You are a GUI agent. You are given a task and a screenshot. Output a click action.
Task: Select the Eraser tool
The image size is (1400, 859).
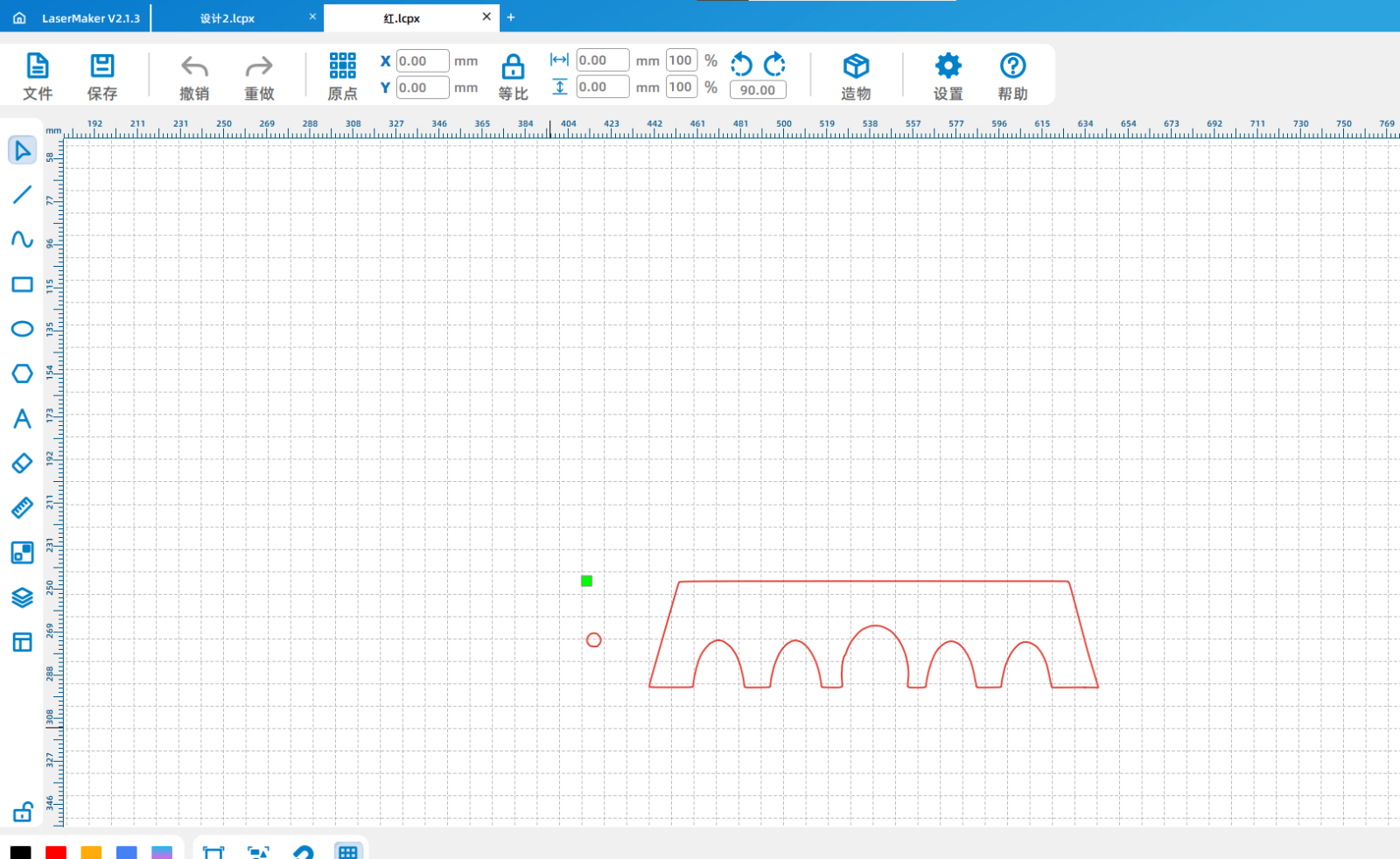click(22, 463)
